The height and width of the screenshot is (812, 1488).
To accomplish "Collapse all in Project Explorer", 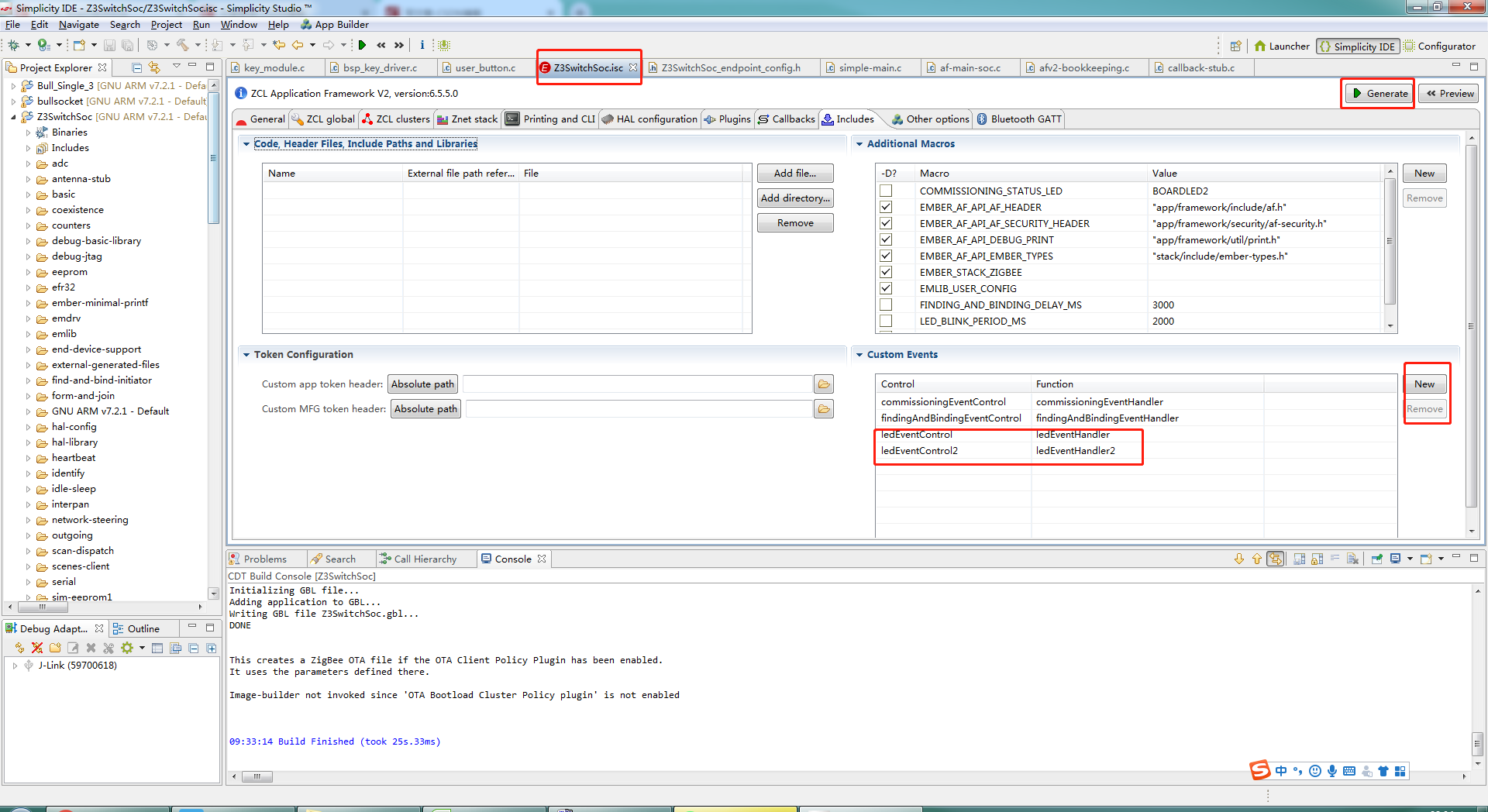I will tap(137, 67).
